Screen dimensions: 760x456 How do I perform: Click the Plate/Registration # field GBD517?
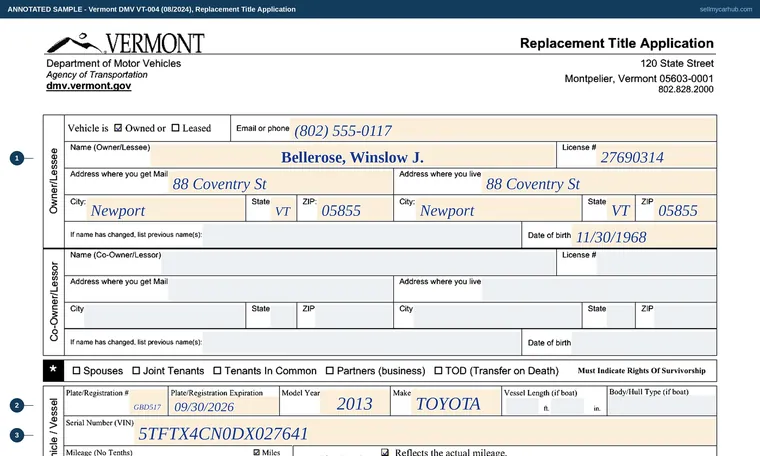(148, 403)
